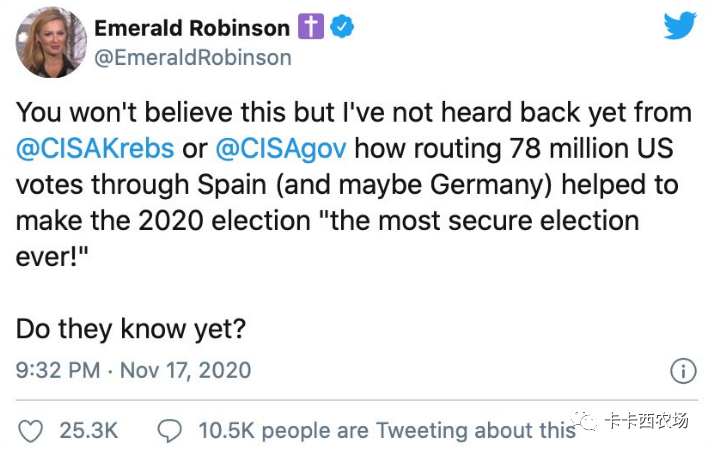Click the 9:32 PM tweet time
This screenshot has height=451, width=711.
click(58, 370)
